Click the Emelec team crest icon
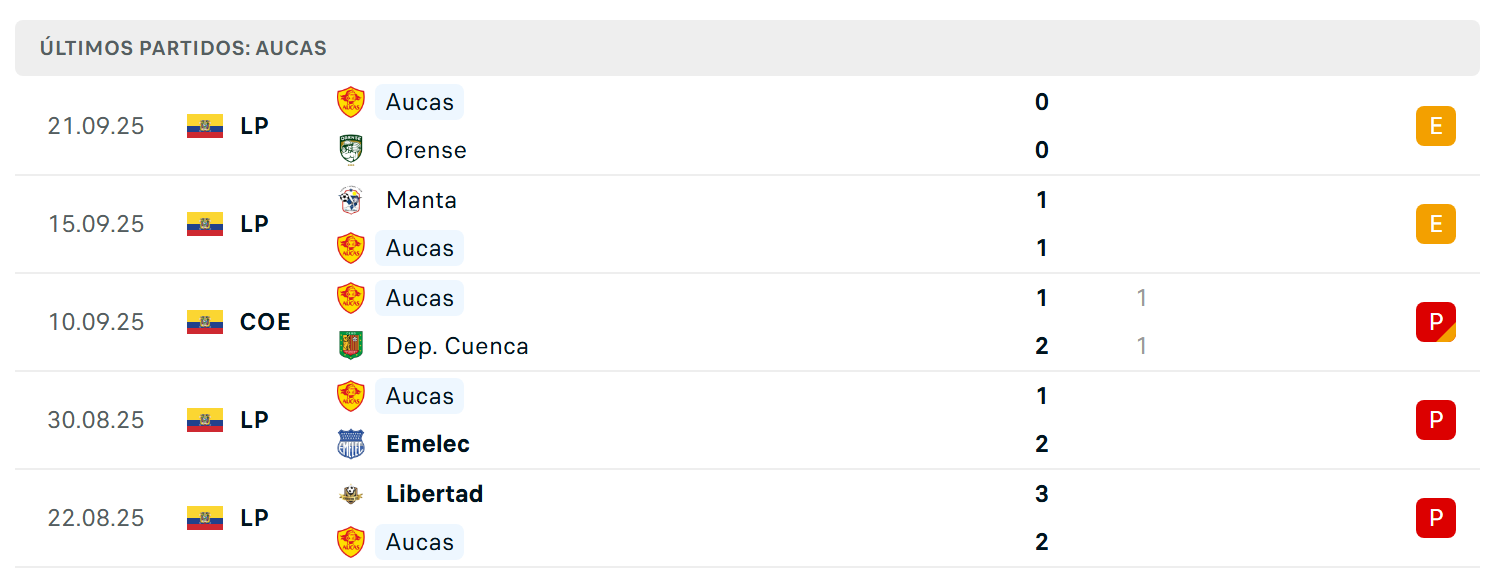 pyautogui.click(x=351, y=444)
